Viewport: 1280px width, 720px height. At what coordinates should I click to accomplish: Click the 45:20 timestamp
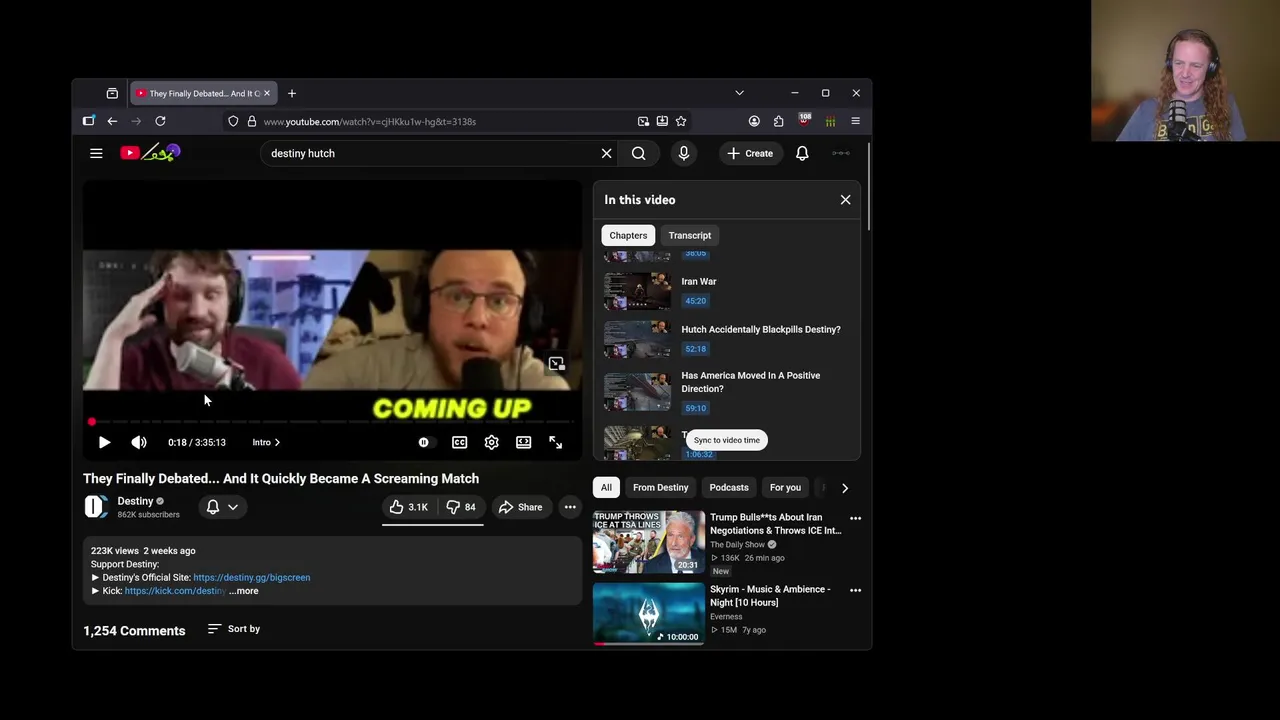(x=695, y=301)
